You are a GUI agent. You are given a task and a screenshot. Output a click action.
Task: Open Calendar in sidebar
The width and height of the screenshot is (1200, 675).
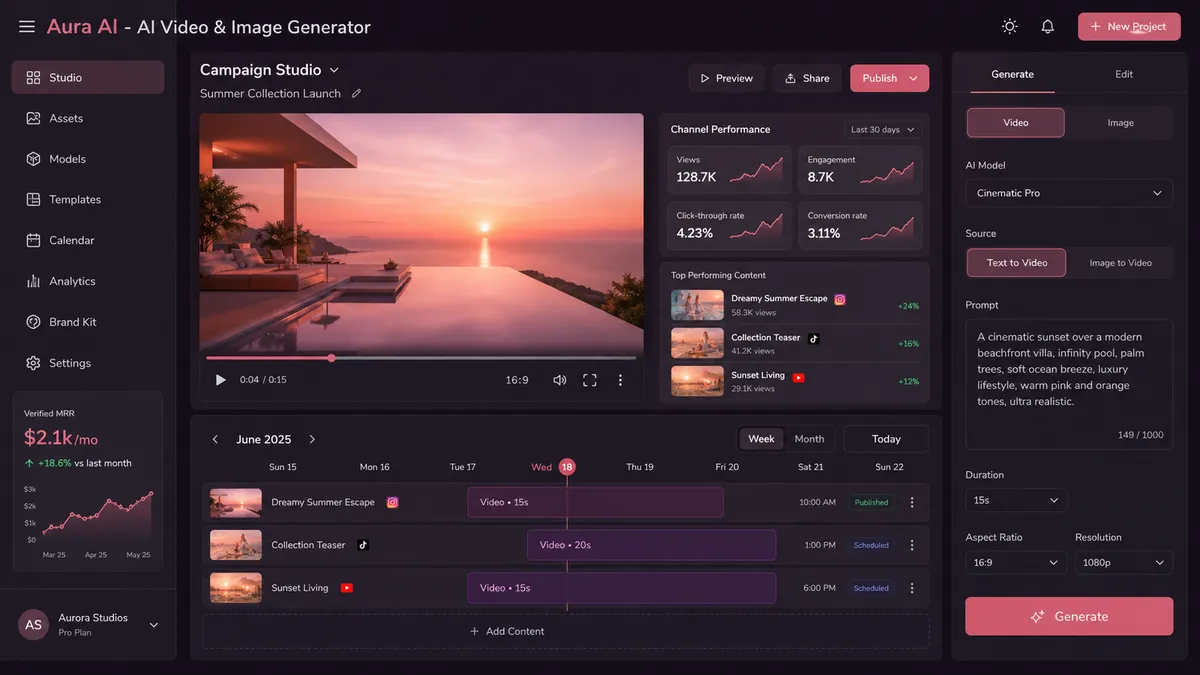click(88, 240)
